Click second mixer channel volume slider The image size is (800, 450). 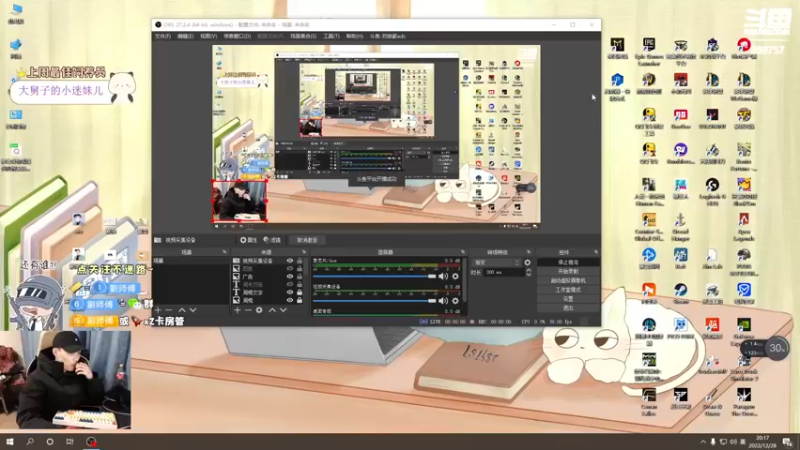pos(374,301)
